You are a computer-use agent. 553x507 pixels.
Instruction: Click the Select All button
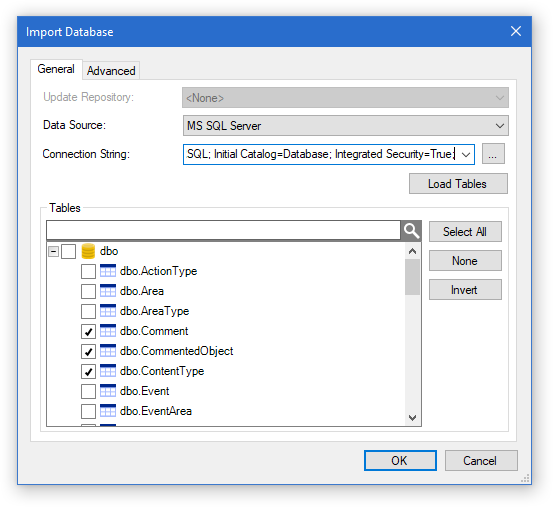point(465,232)
